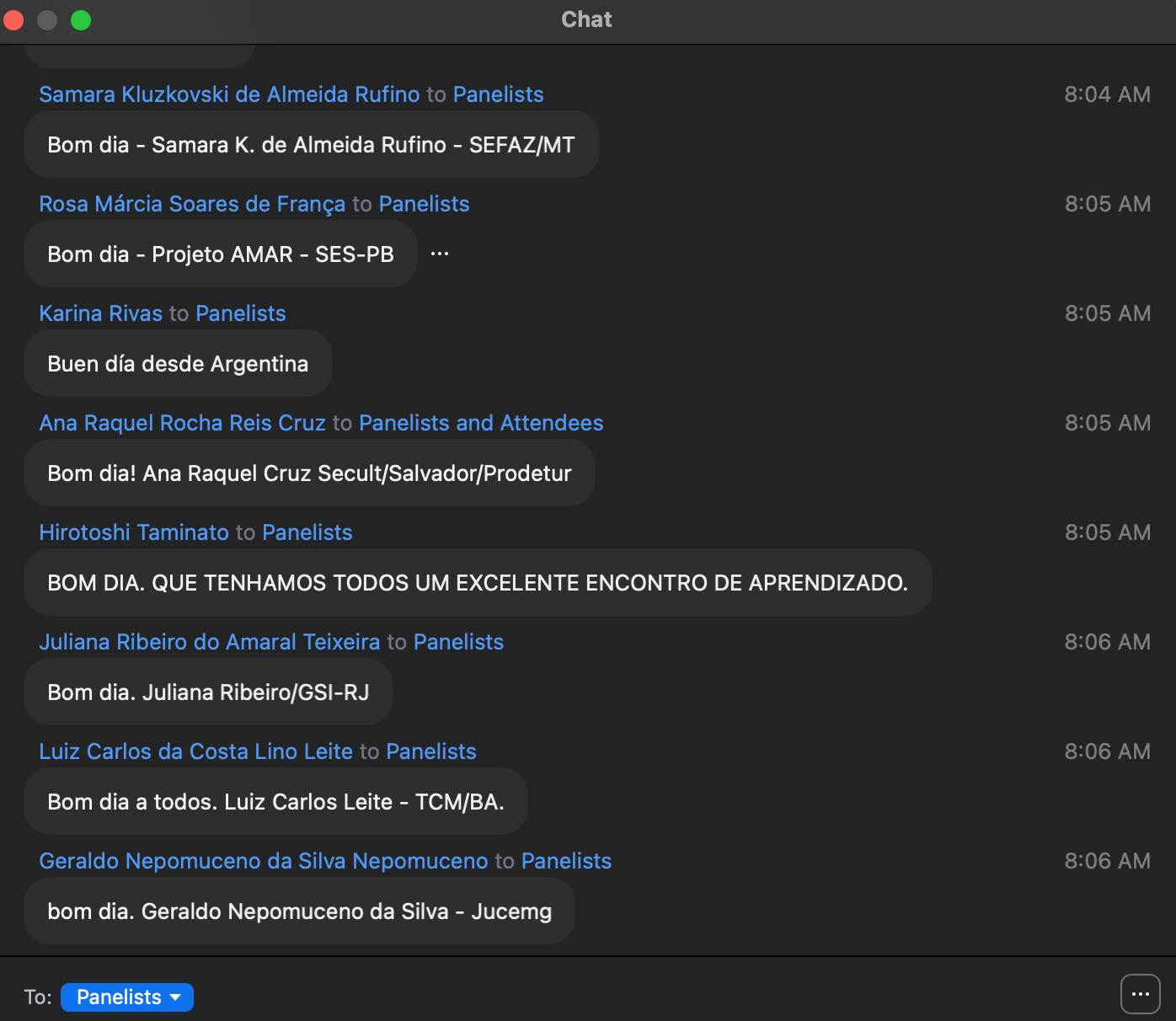Click the Panelists recipient after Rosa Márcia's name
This screenshot has width=1176, height=1021.
[x=425, y=204]
